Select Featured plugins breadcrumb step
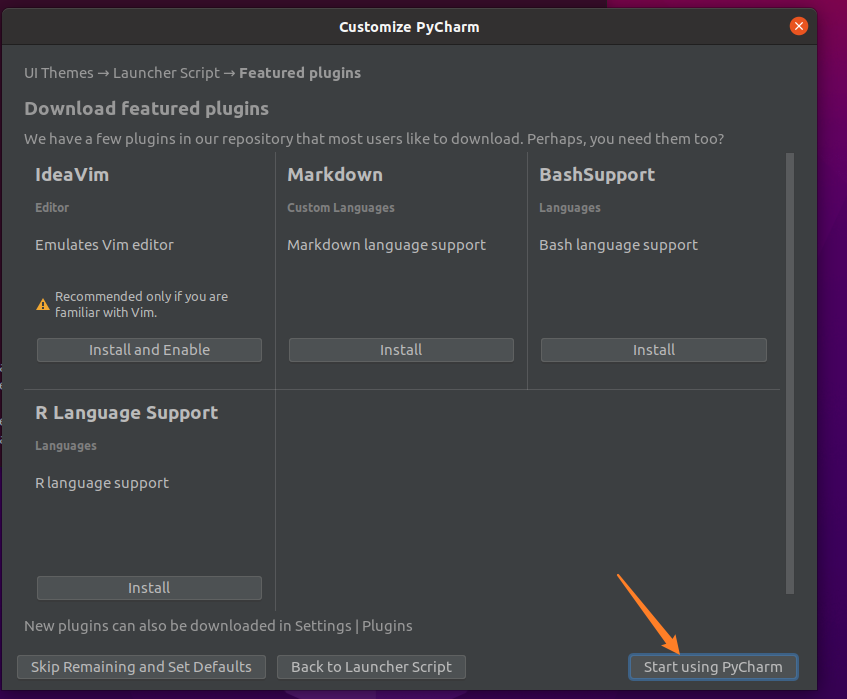The image size is (847, 699). pyautogui.click(x=300, y=73)
